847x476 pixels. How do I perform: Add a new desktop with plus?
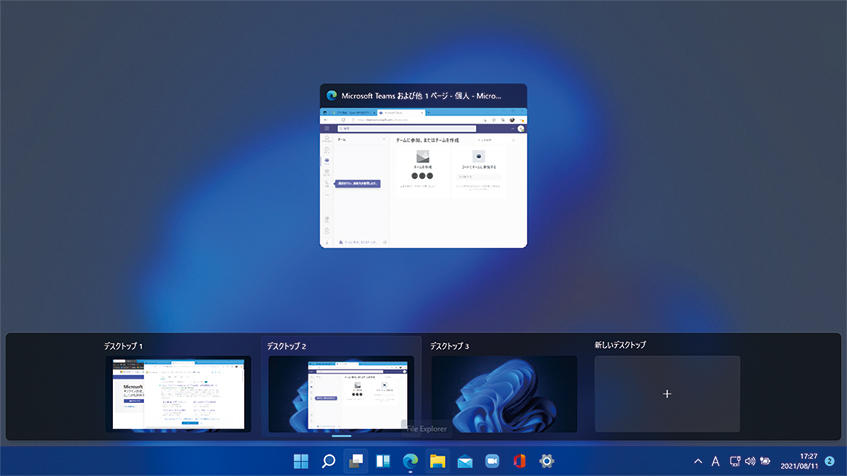tap(667, 393)
